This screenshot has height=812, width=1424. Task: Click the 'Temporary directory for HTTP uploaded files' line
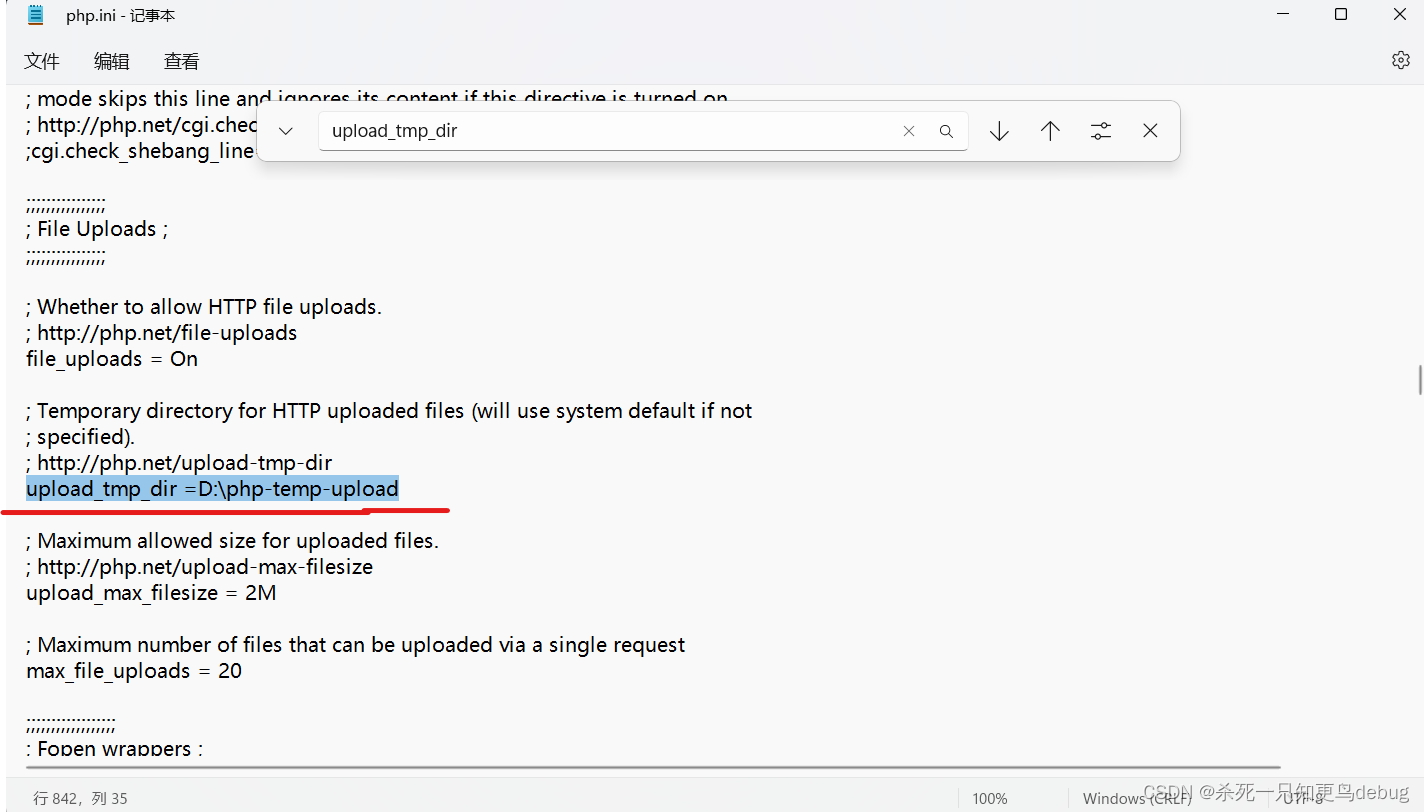tap(389, 411)
